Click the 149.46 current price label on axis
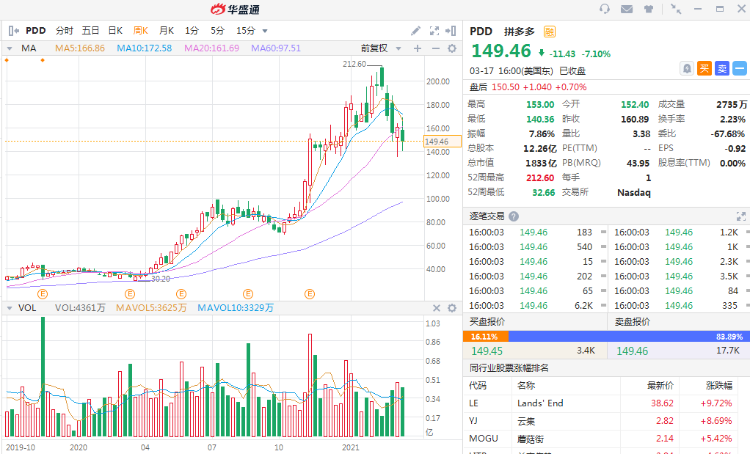Viewport: 750px width, 454px height. [442, 142]
